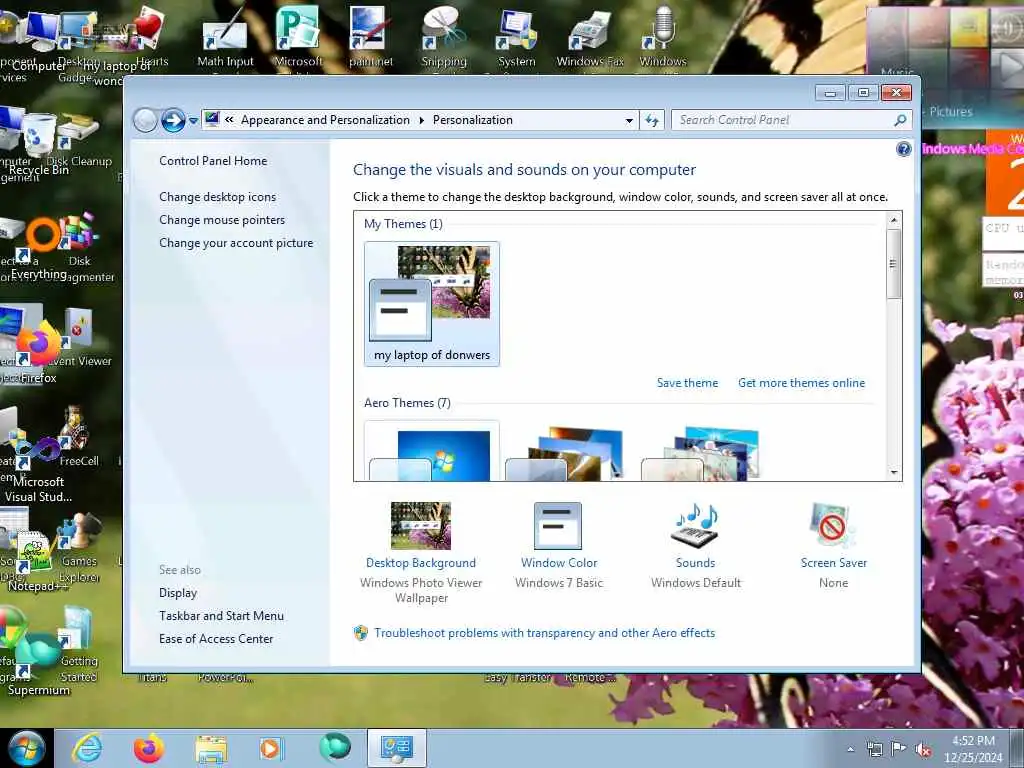Click the themes list scrollbar thumb
This screenshot has height=768, width=1024.
coord(893,264)
